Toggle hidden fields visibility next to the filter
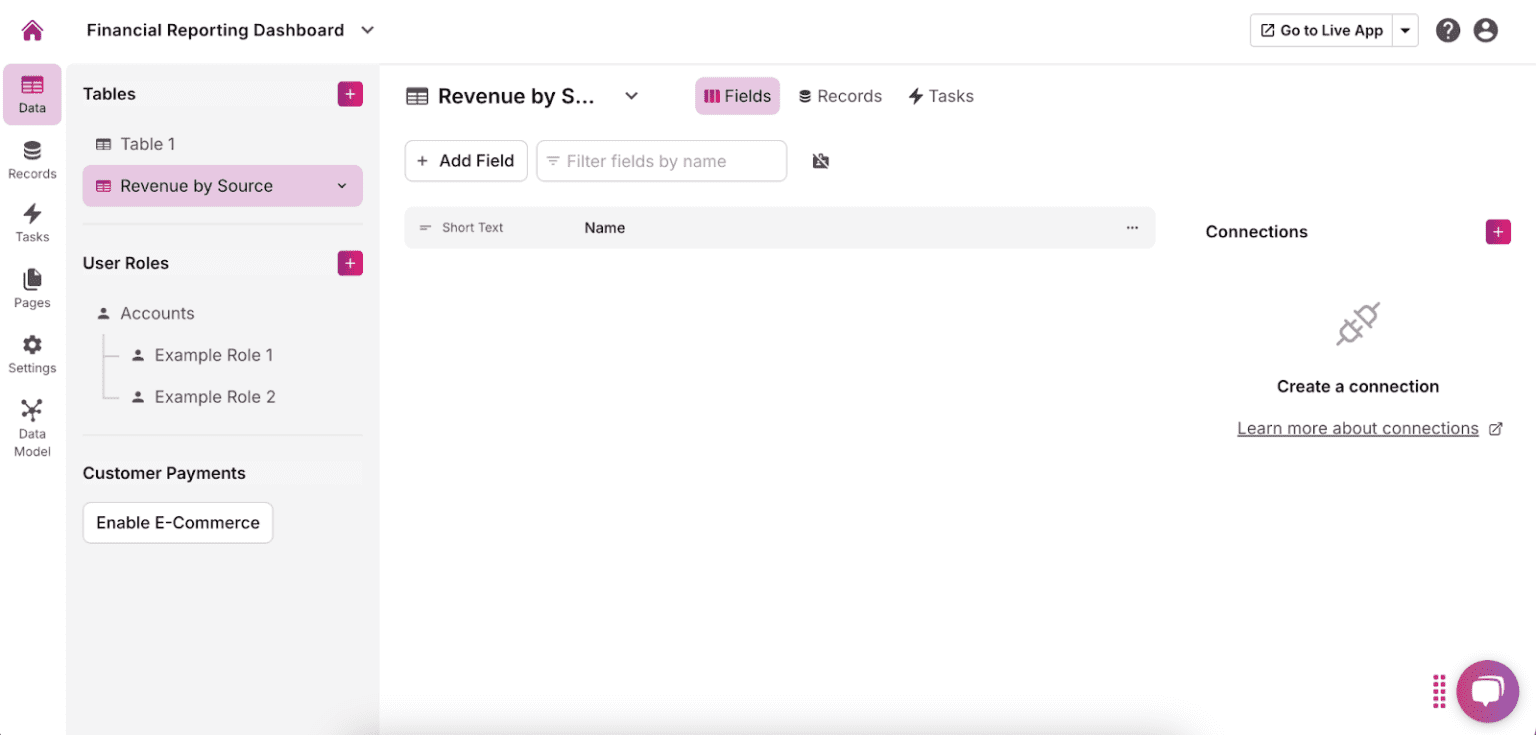 [821, 160]
